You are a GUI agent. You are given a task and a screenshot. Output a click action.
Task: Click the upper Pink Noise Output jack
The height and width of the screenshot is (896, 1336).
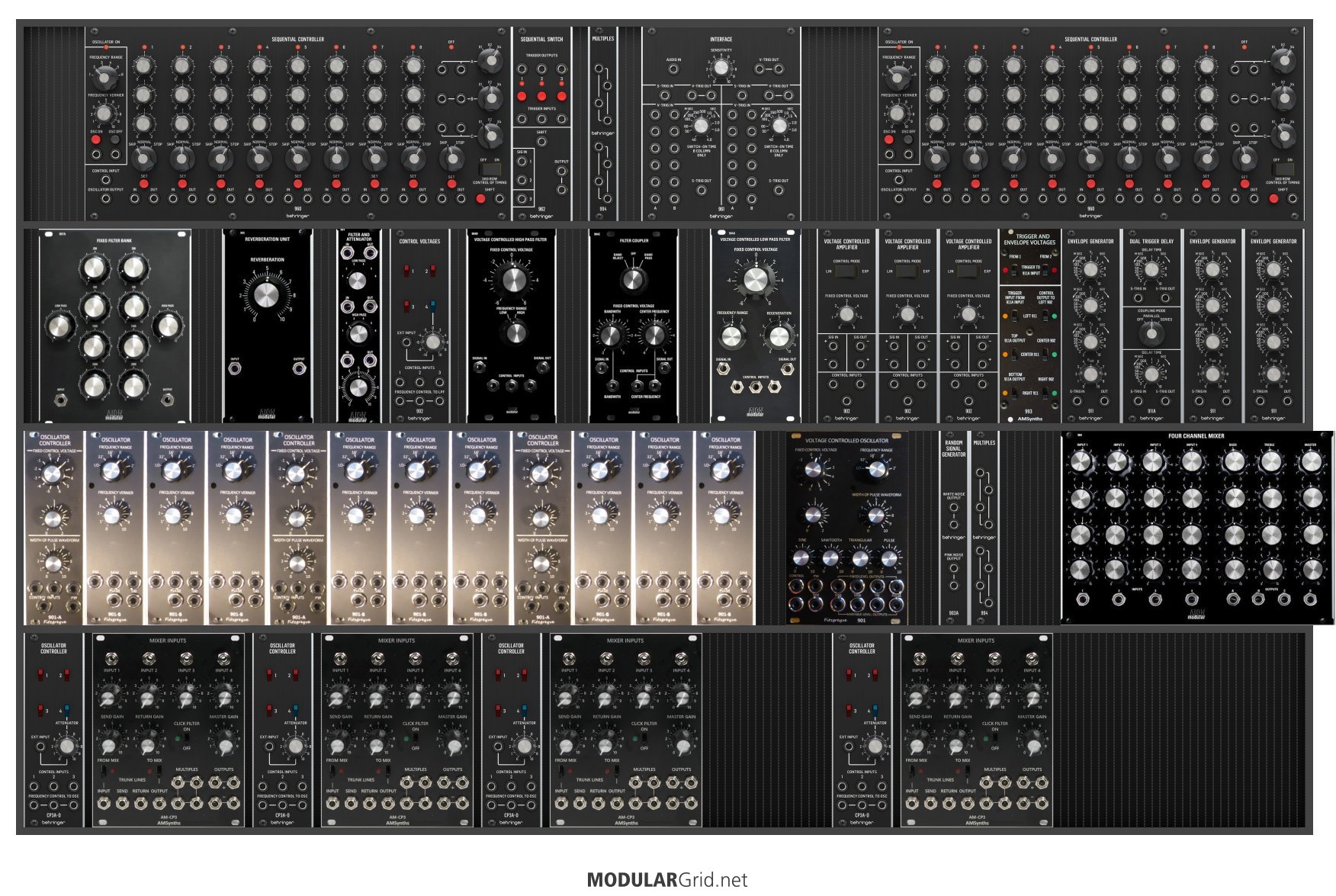953,569
